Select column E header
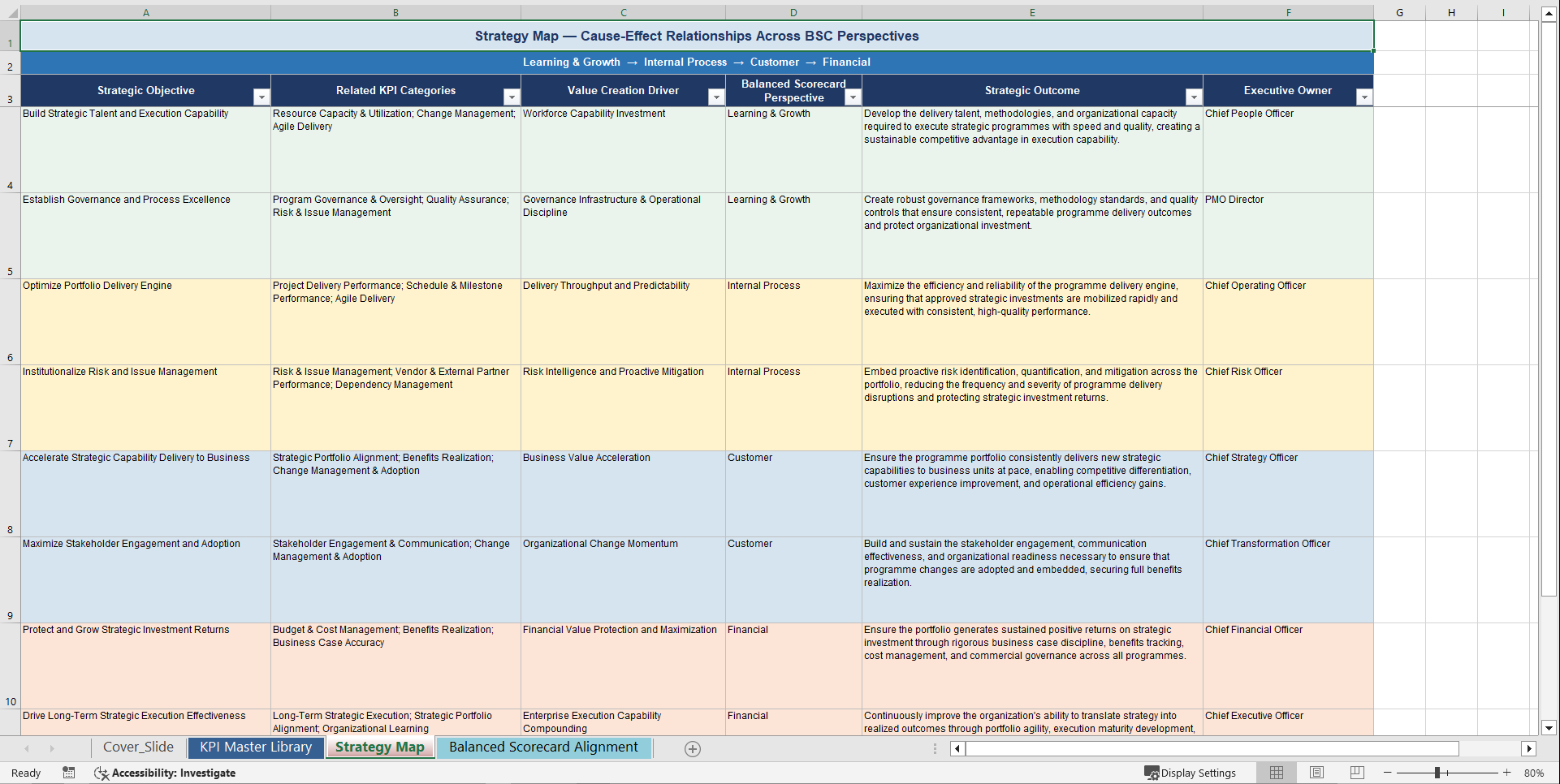This screenshot has height=784, width=1560. coord(1032,13)
